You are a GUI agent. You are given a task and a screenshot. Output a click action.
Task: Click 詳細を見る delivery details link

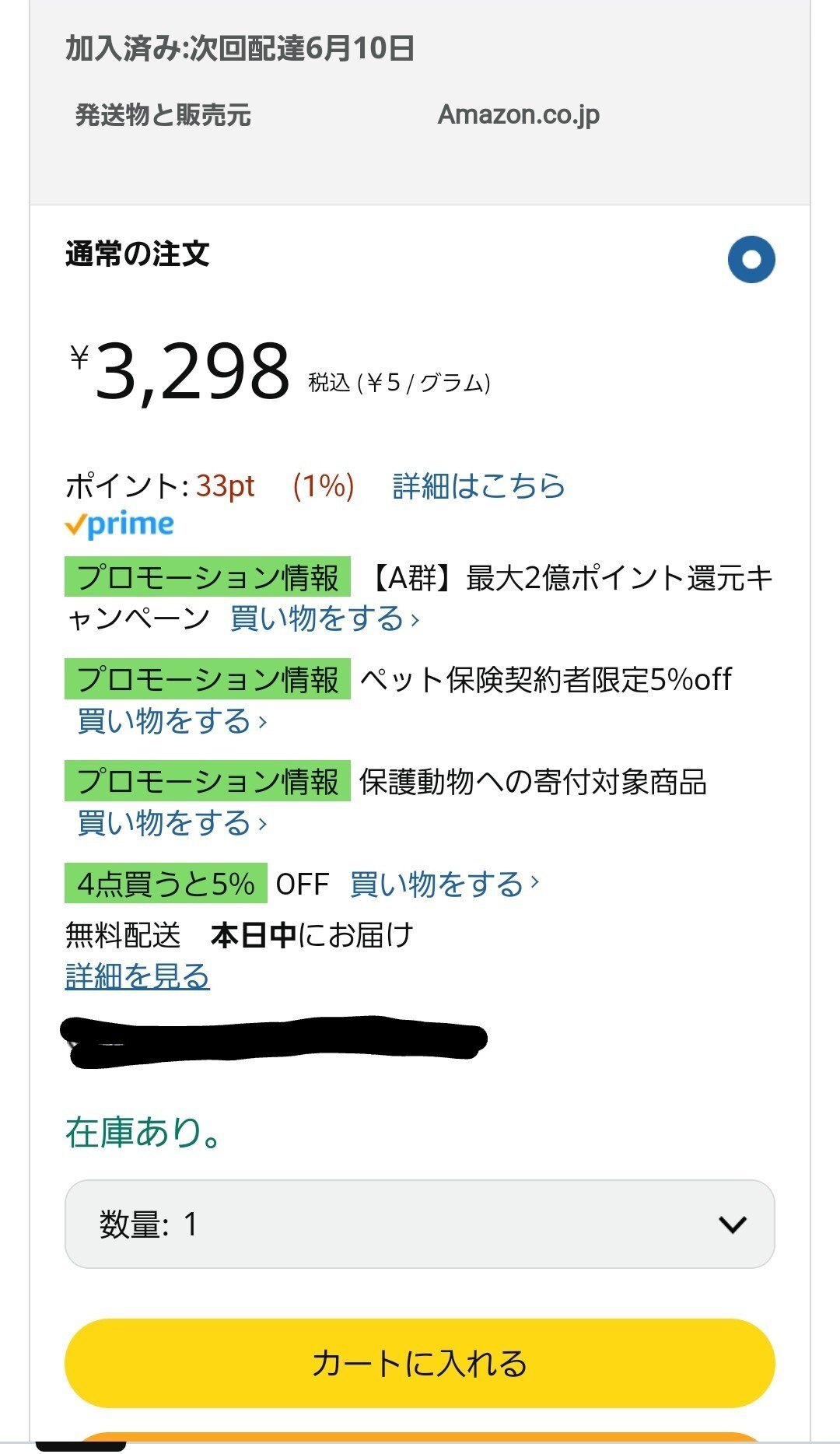click(138, 976)
